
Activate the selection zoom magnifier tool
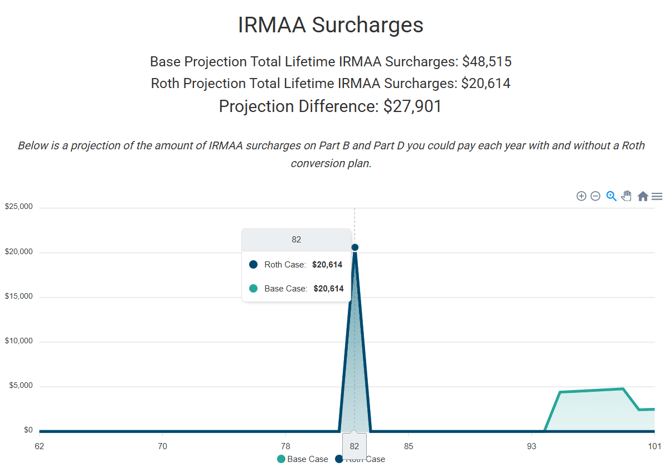click(x=611, y=196)
